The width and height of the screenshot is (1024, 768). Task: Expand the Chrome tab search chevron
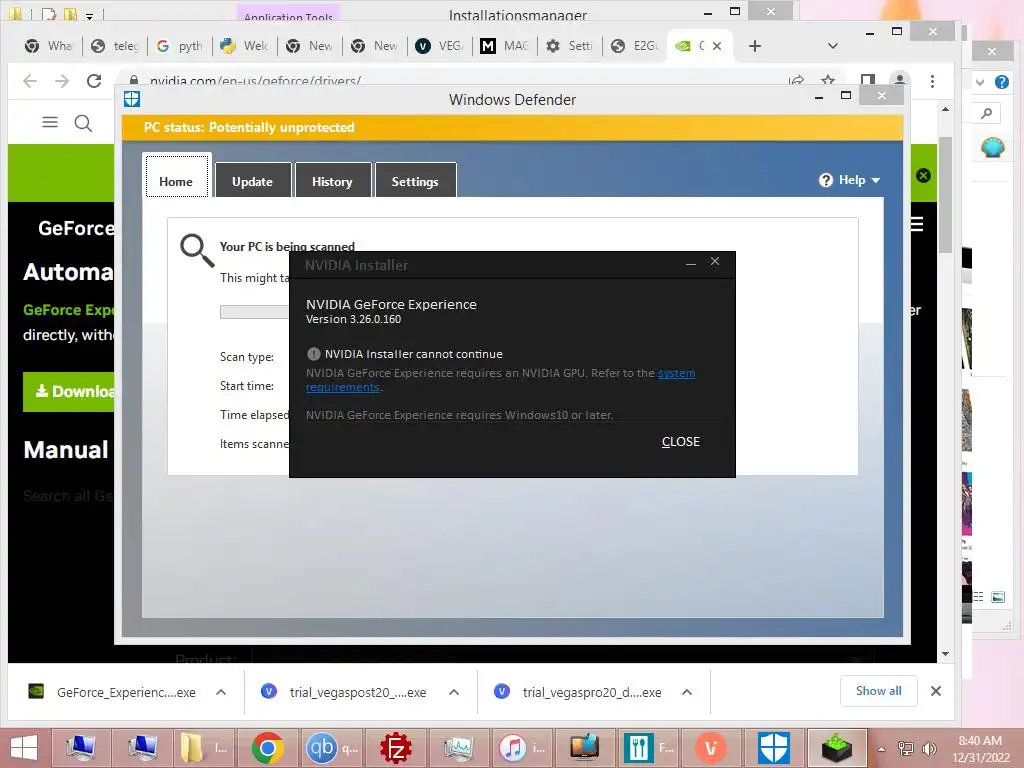(833, 46)
